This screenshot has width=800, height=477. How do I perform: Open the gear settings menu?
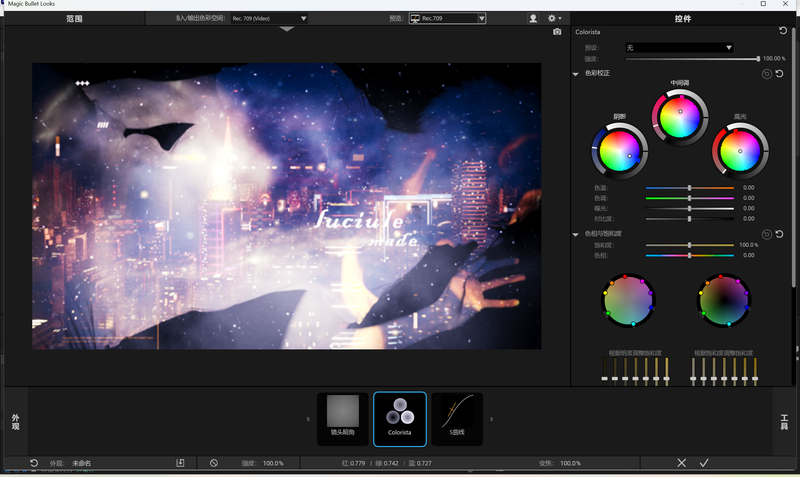pos(553,18)
